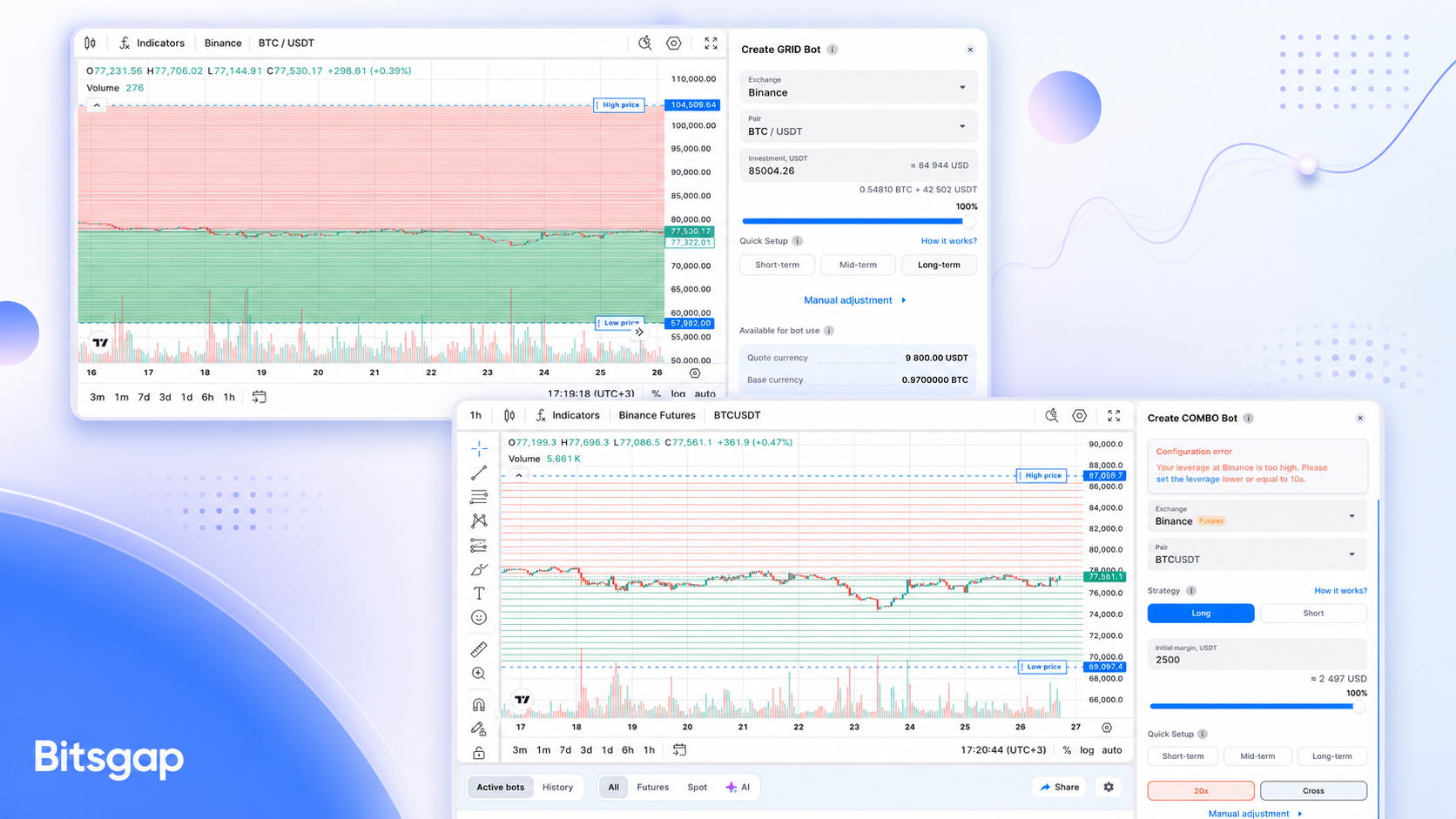Toggle log scale in COMBO chart
Image resolution: width=1456 pixels, height=819 pixels.
(x=1087, y=749)
